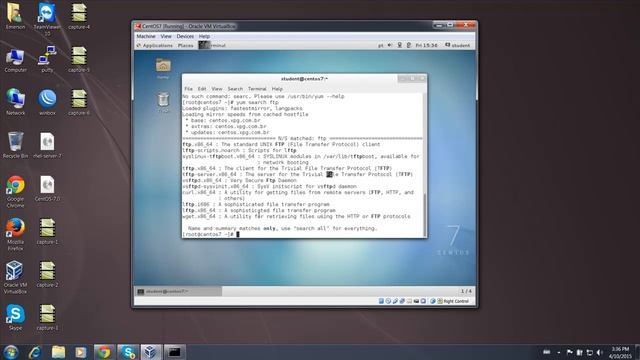Click the 'wget.x86_64' result line
Screen dimensions: 640x360
pos(296,216)
